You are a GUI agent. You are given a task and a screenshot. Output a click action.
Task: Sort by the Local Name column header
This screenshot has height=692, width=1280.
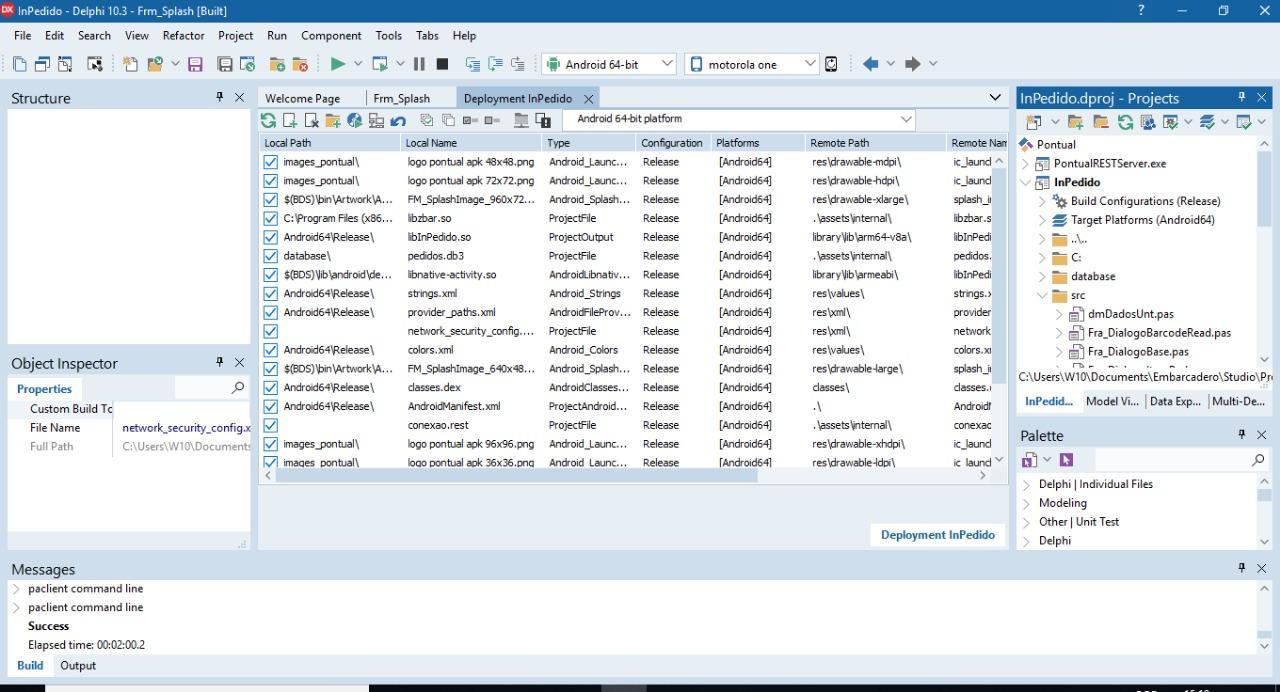coord(472,143)
